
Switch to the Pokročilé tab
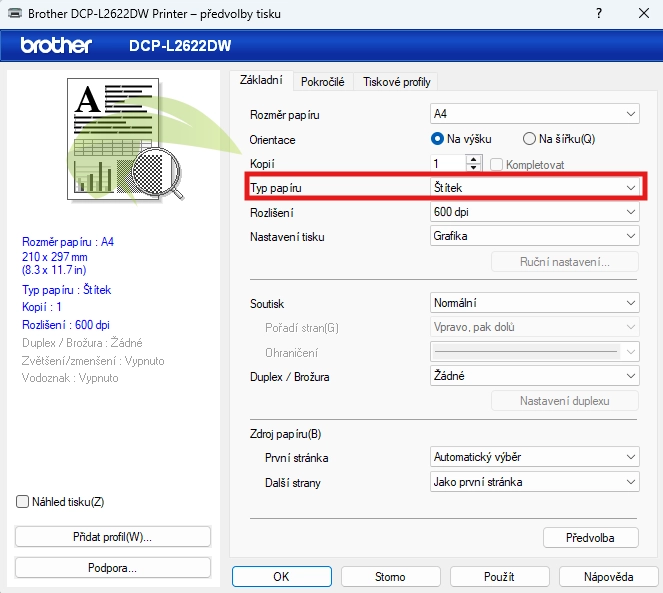[322, 82]
